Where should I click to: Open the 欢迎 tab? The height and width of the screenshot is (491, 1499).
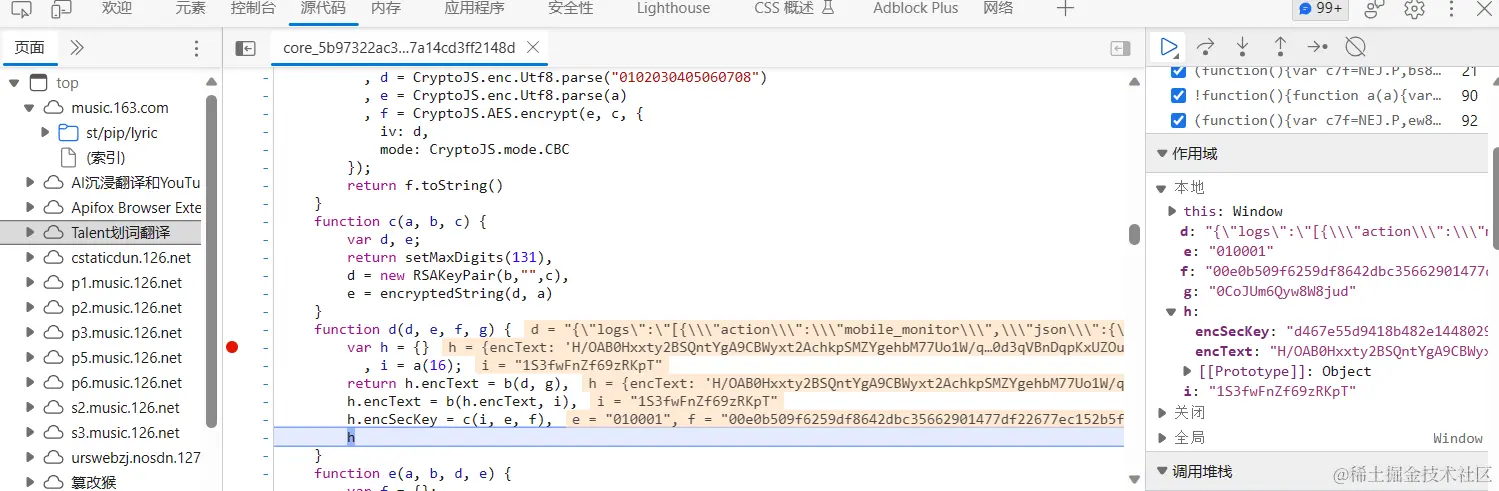point(116,8)
